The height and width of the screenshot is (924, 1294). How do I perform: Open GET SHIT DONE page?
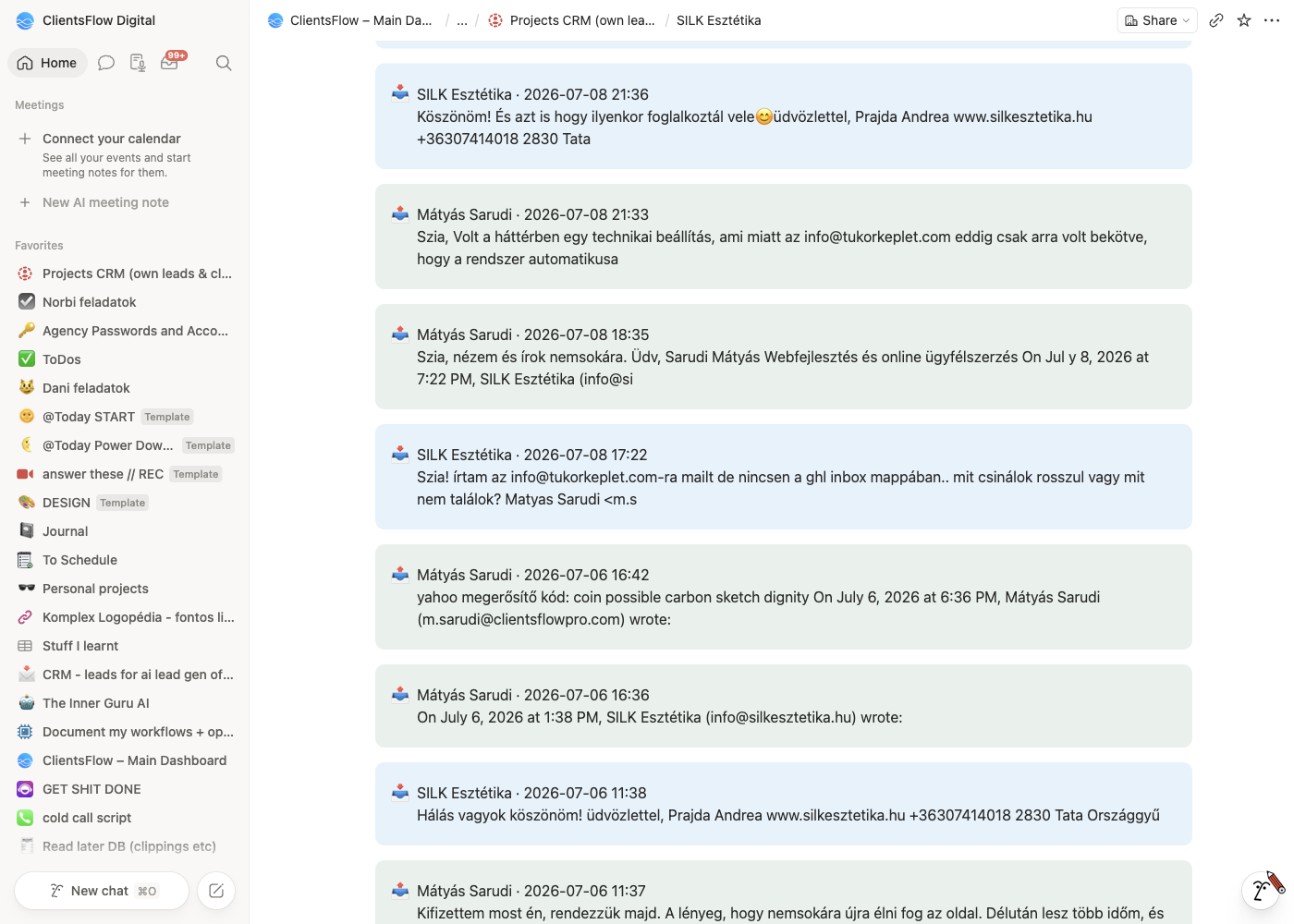point(126,789)
